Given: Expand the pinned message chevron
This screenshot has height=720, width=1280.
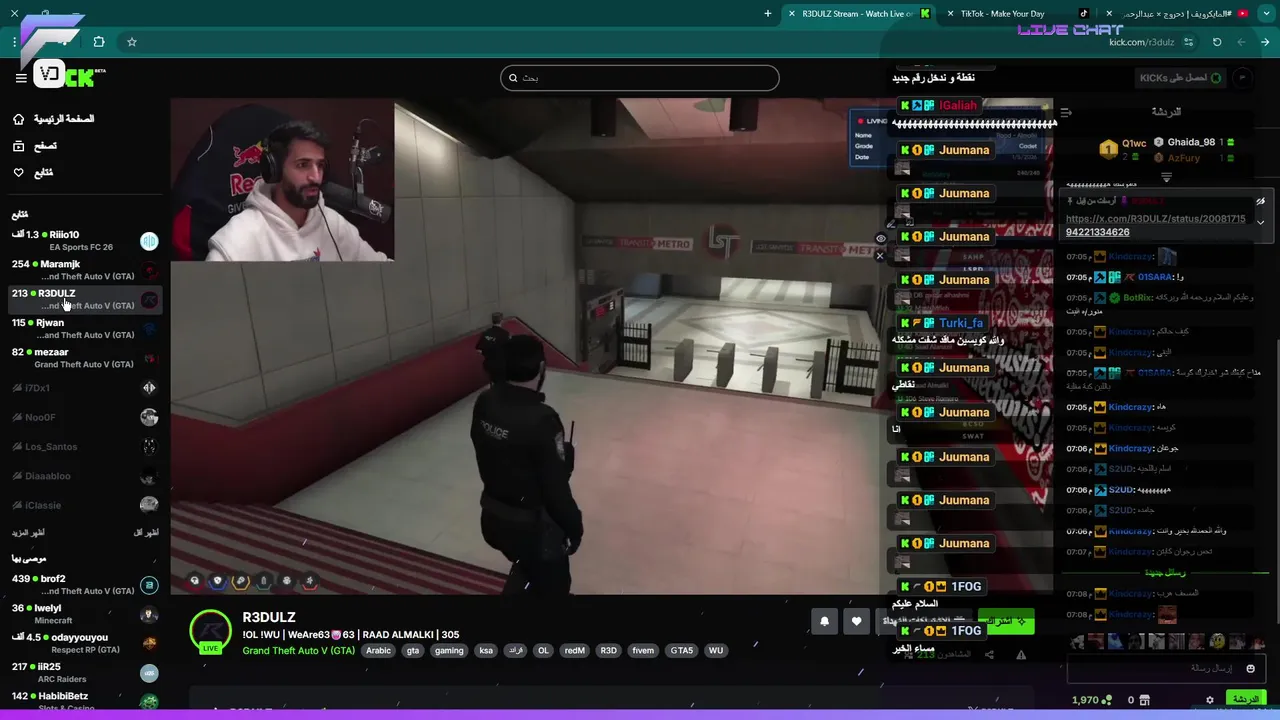Looking at the screenshot, I should (x=1260, y=222).
